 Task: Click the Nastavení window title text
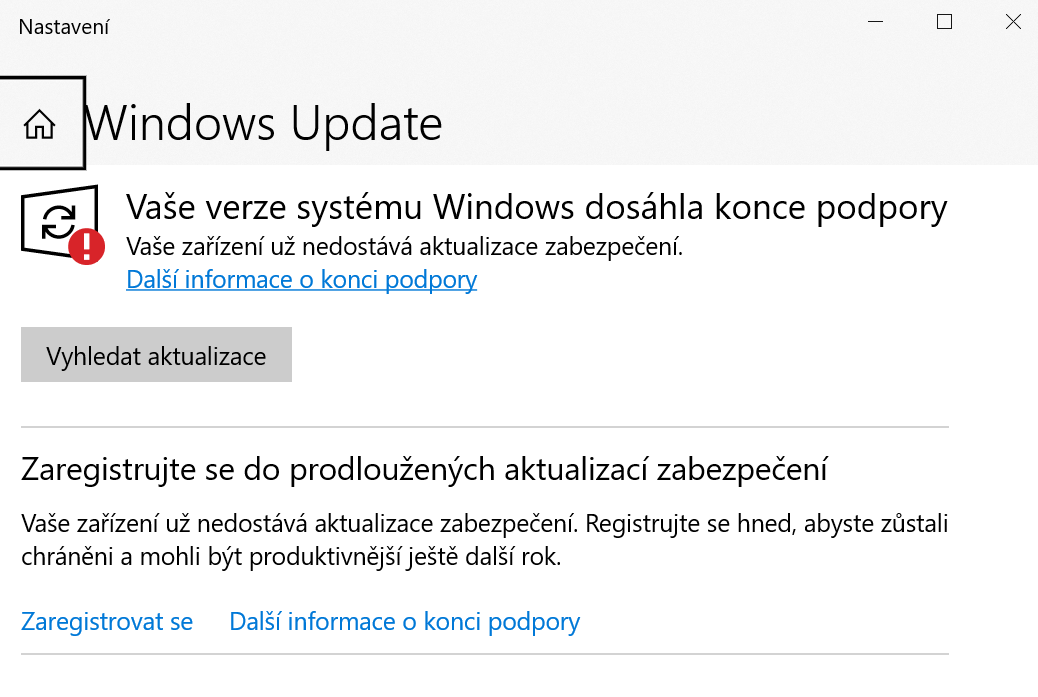64,27
